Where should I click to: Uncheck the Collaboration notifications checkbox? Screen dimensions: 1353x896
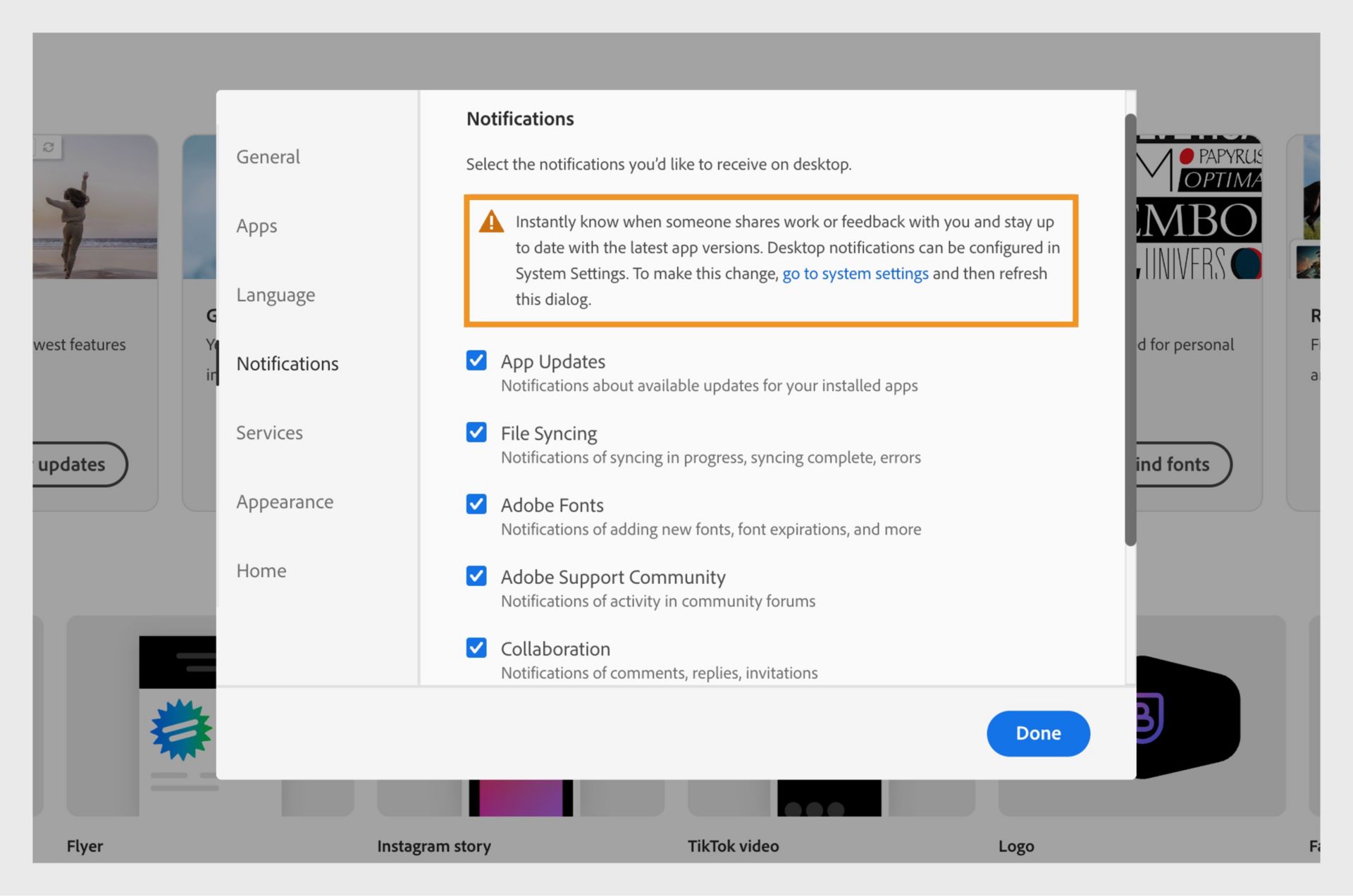(x=476, y=647)
